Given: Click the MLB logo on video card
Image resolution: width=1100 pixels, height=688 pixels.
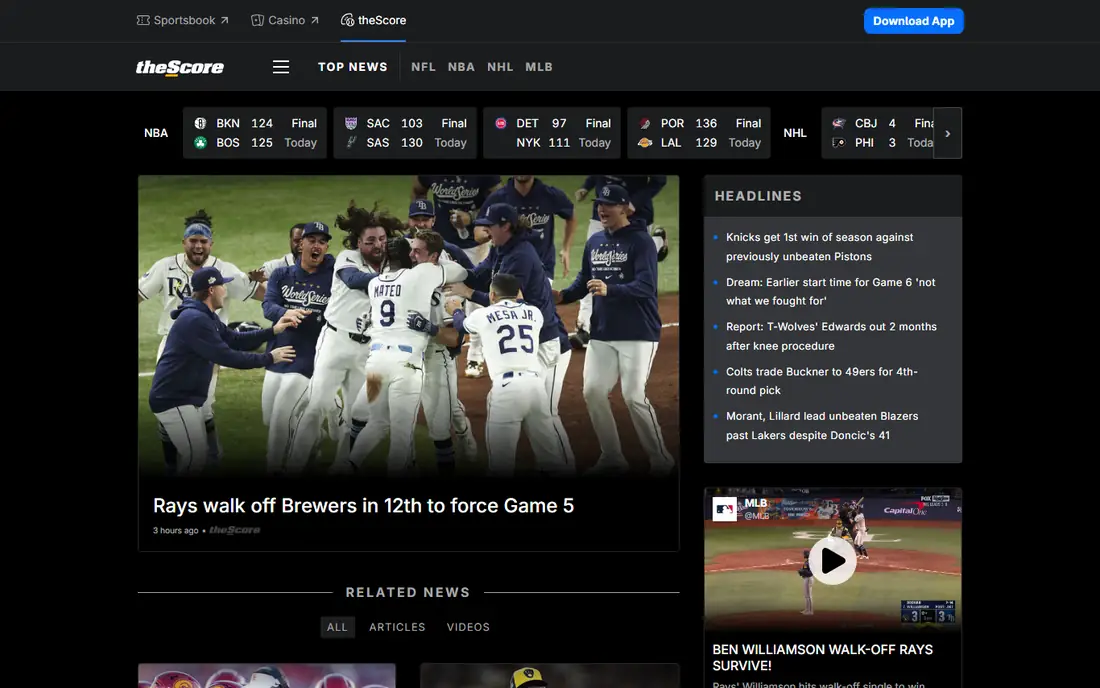Looking at the screenshot, I should click(x=725, y=509).
